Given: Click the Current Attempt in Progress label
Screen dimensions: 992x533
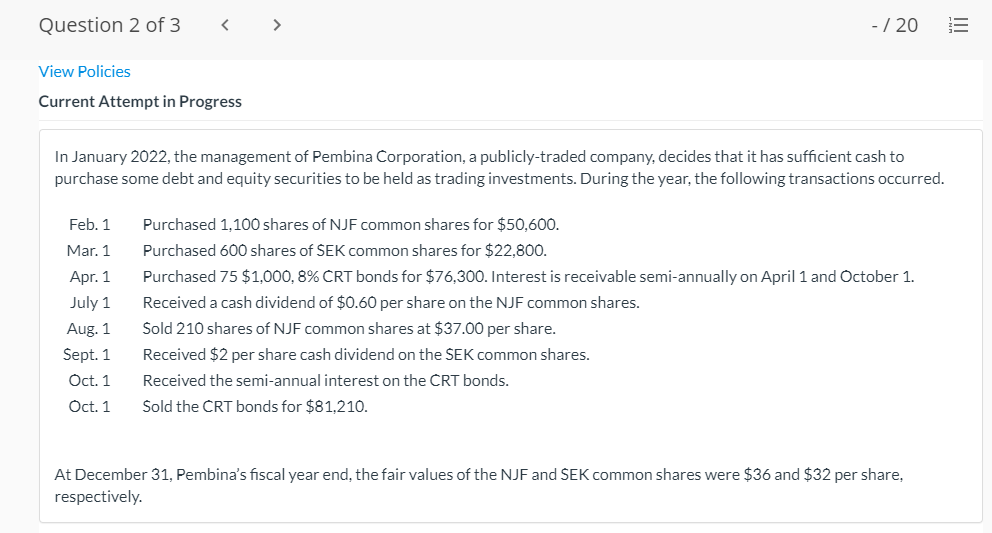Looking at the screenshot, I should point(140,101).
